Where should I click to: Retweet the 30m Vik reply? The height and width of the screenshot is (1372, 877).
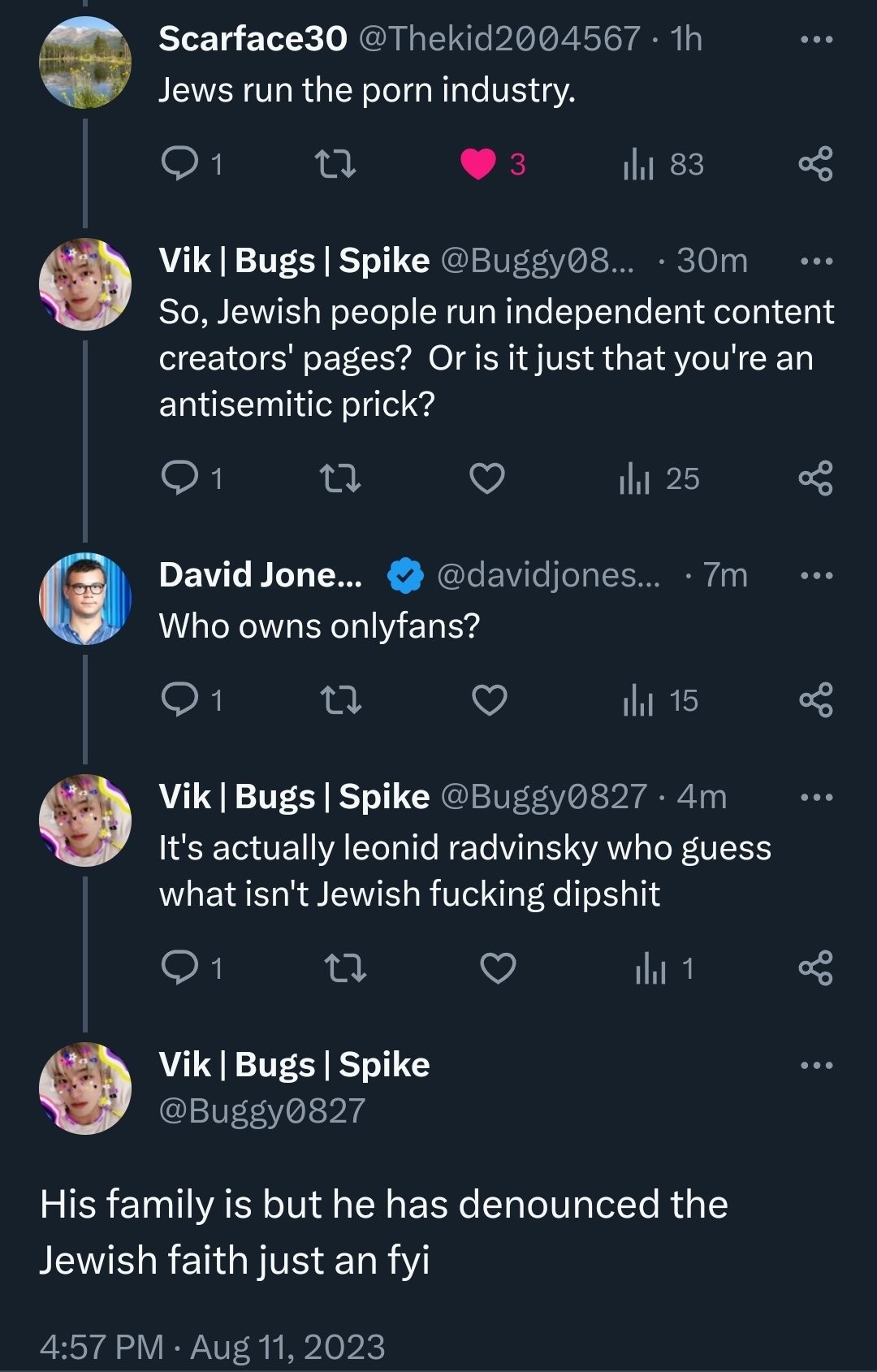coord(339,478)
